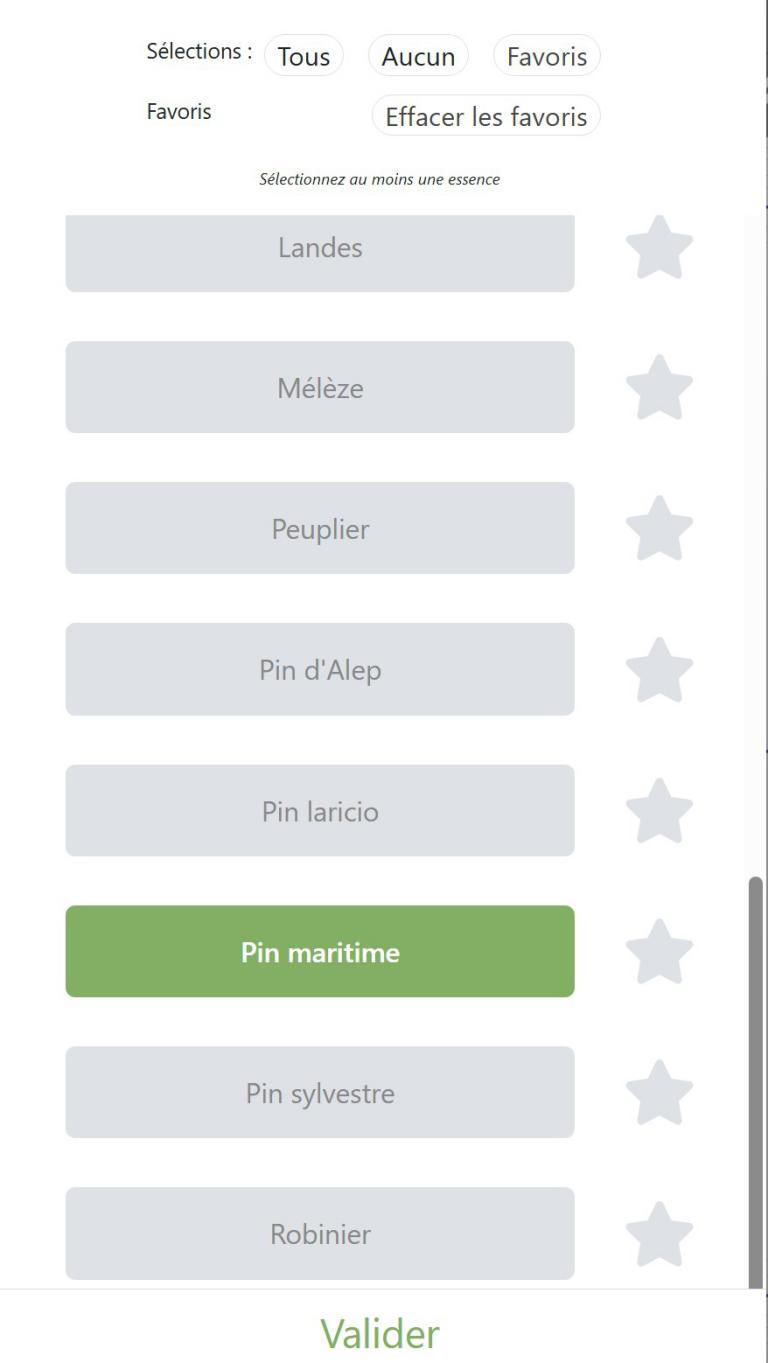Star the Peuplier essence
This screenshot has height=1363, width=768.
pos(659,528)
